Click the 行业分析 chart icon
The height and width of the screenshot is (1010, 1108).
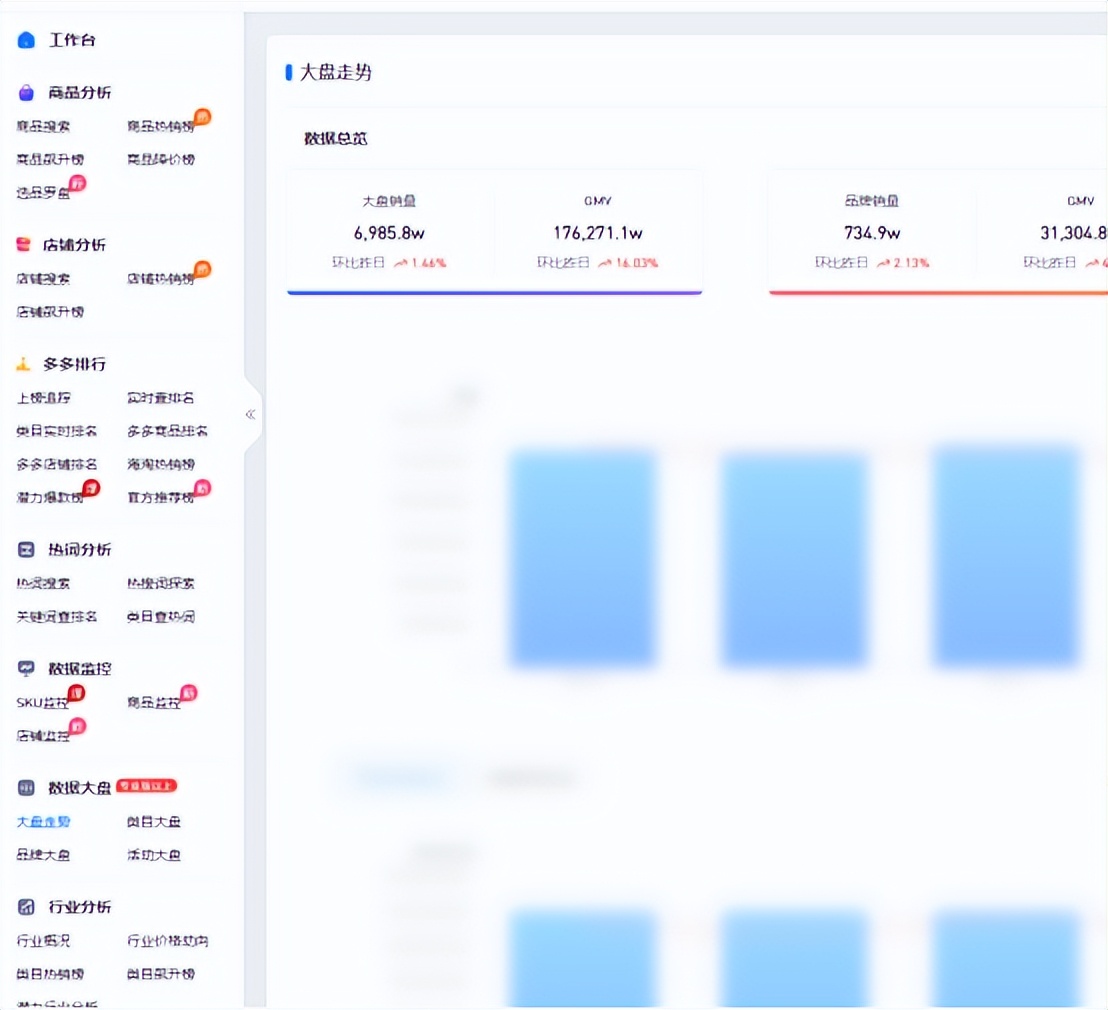pyautogui.click(x=27, y=907)
